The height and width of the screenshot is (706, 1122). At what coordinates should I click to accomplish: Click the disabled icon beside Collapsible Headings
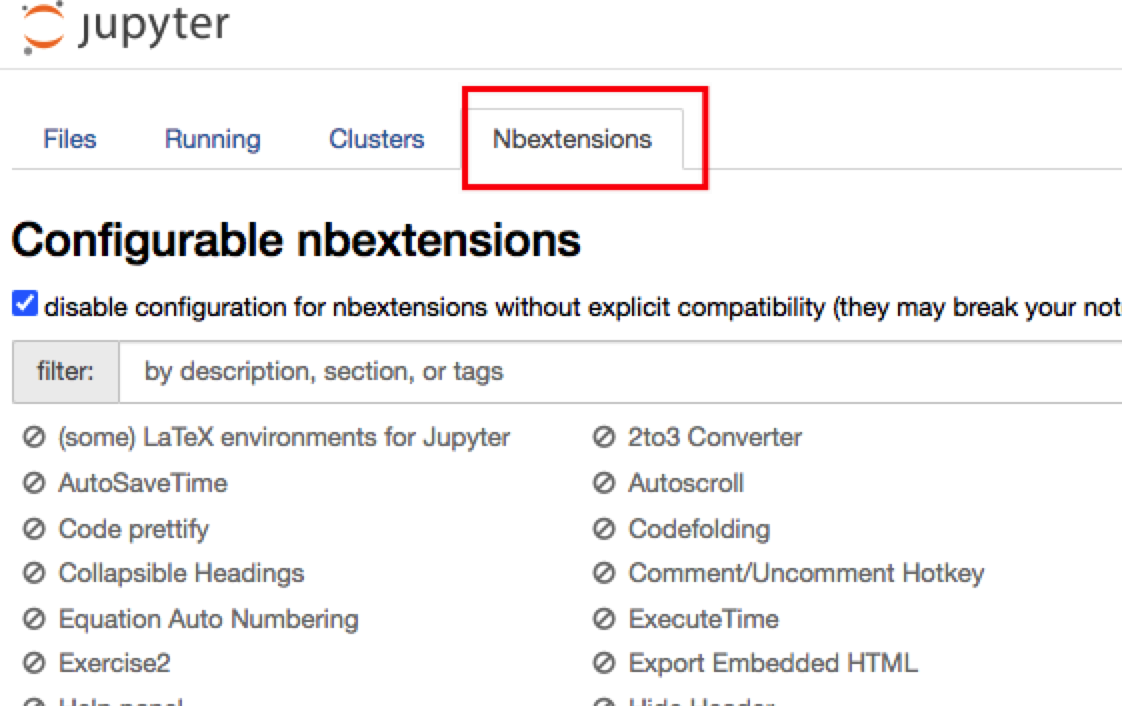click(34, 574)
